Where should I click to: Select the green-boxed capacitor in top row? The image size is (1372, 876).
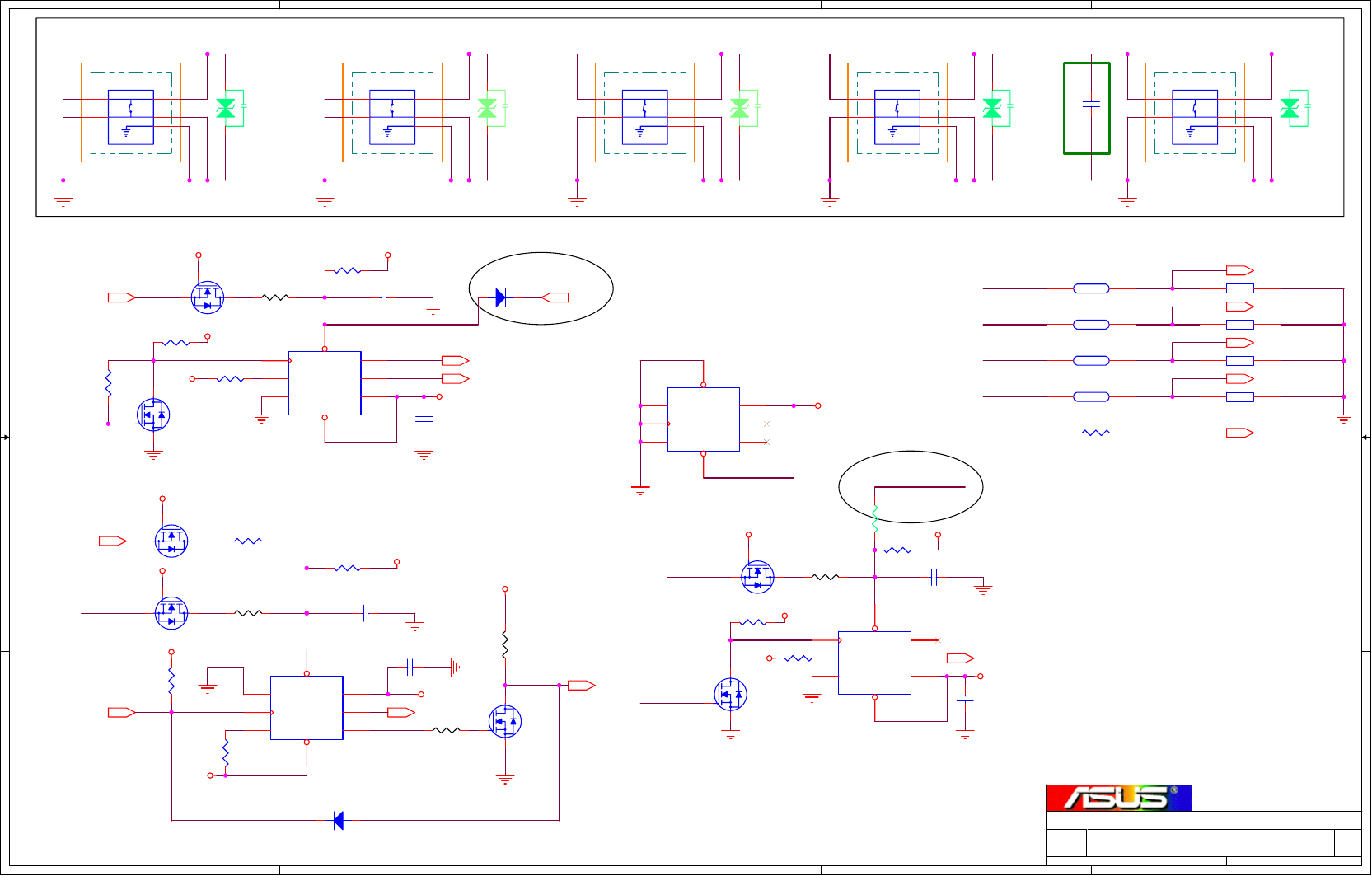(1087, 108)
